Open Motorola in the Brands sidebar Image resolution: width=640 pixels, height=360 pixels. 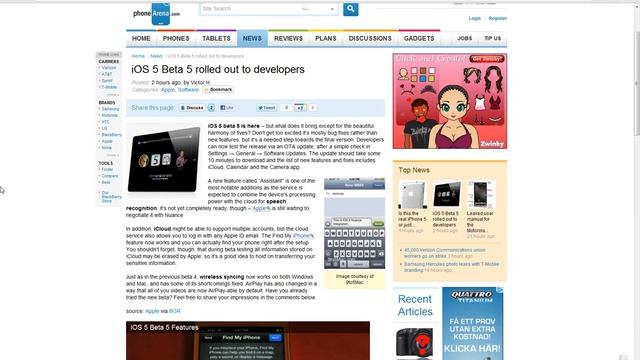pyautogui.click(x=109, y=116)
